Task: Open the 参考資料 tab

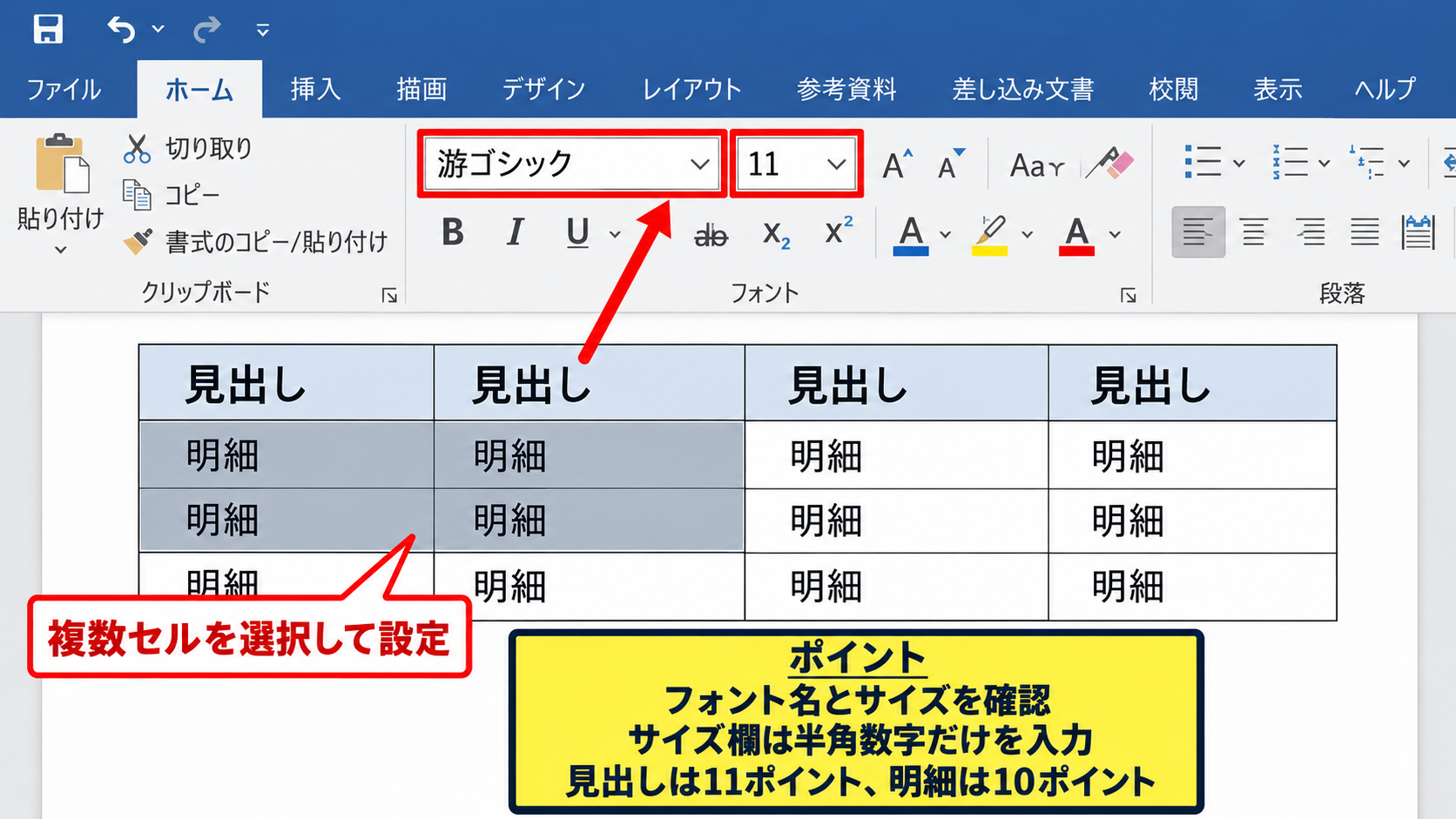Action: click(846, 89)
